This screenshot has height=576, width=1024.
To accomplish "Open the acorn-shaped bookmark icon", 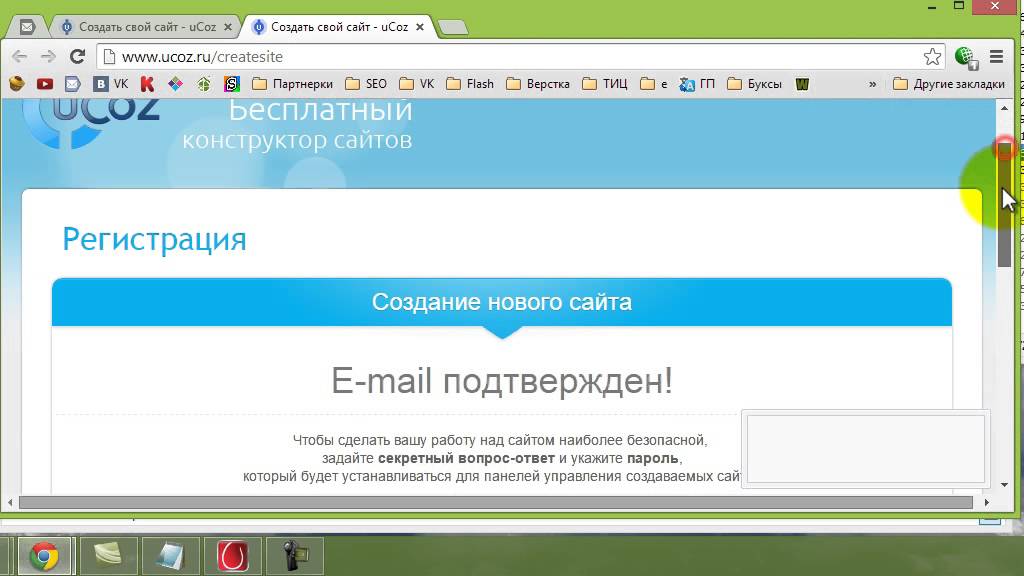I will coord(17,84).
